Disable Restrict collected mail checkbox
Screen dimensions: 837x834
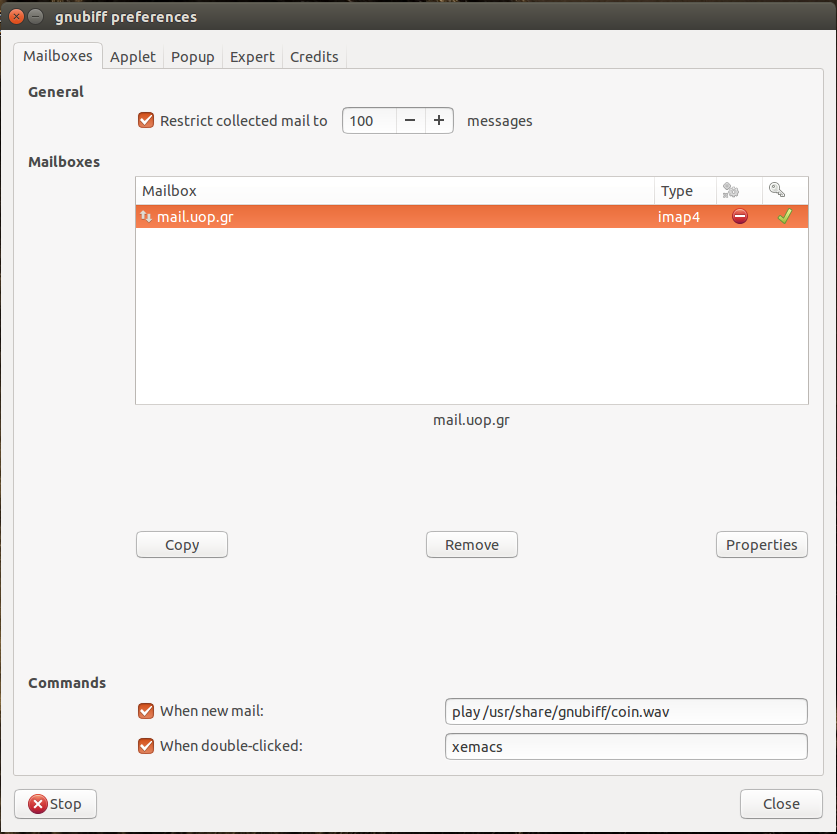pos(146,121)
